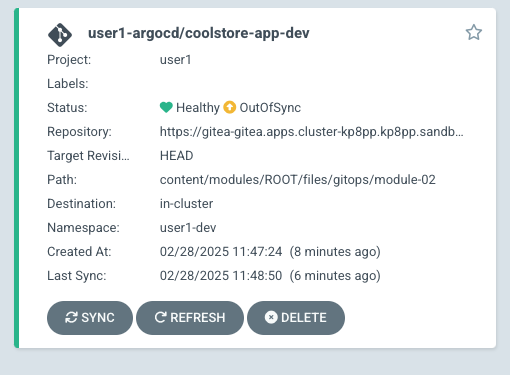Favorite the app with star icon
The width and height of the screenshot is (510, 375).
474,33
